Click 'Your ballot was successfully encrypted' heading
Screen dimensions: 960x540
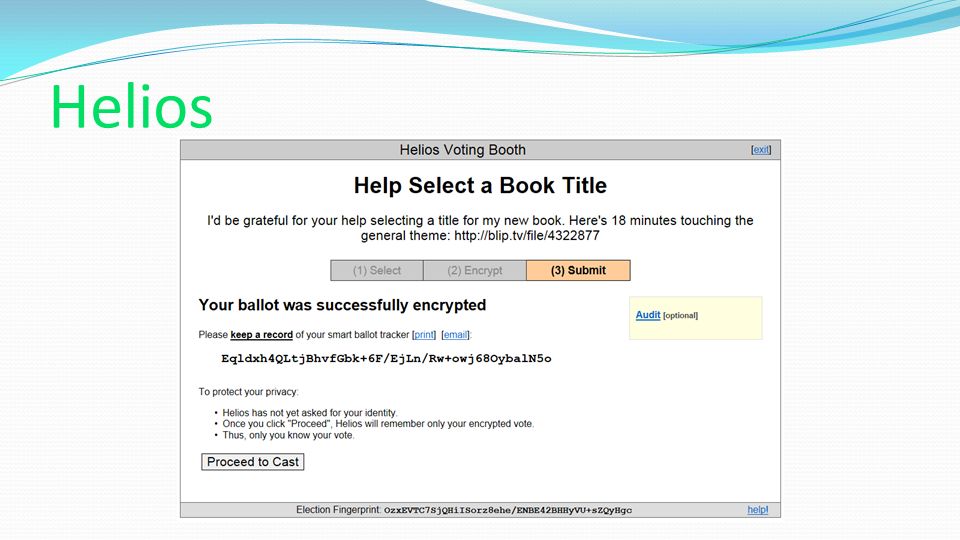pos(342,305)
